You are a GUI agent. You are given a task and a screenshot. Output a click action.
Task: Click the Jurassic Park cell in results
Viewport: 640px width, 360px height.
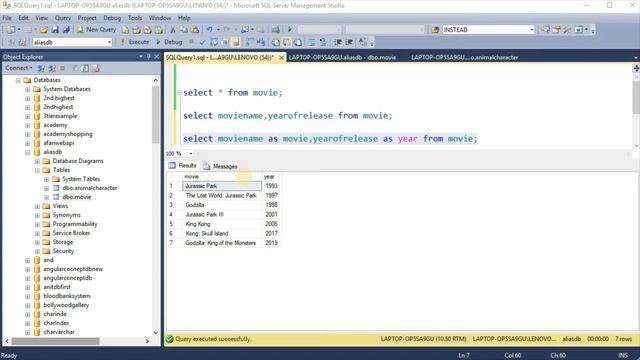point(222,186)
